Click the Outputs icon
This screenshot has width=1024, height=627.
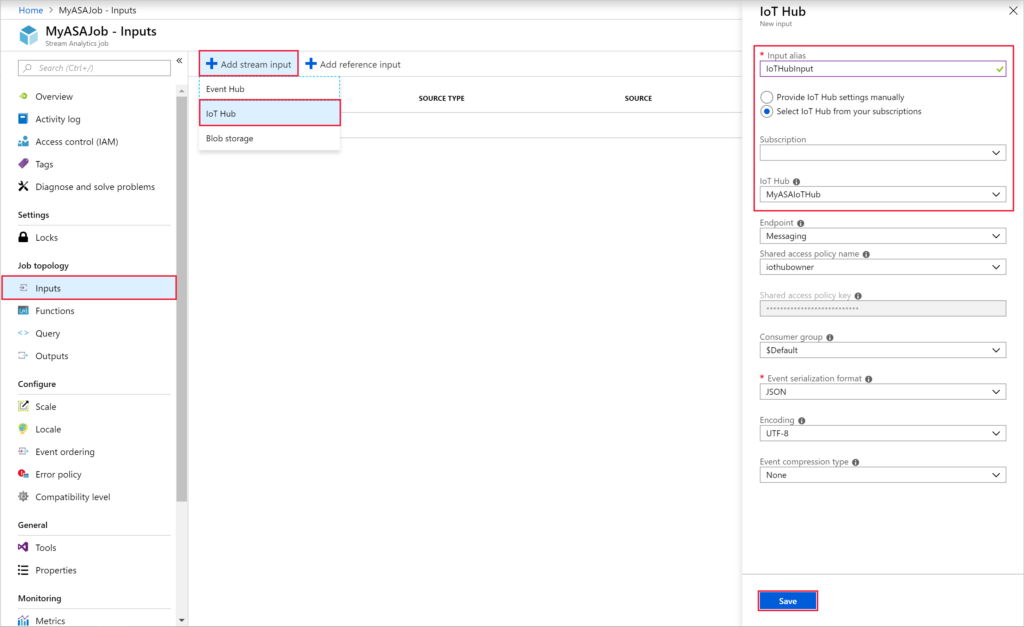tap(24, 355)
